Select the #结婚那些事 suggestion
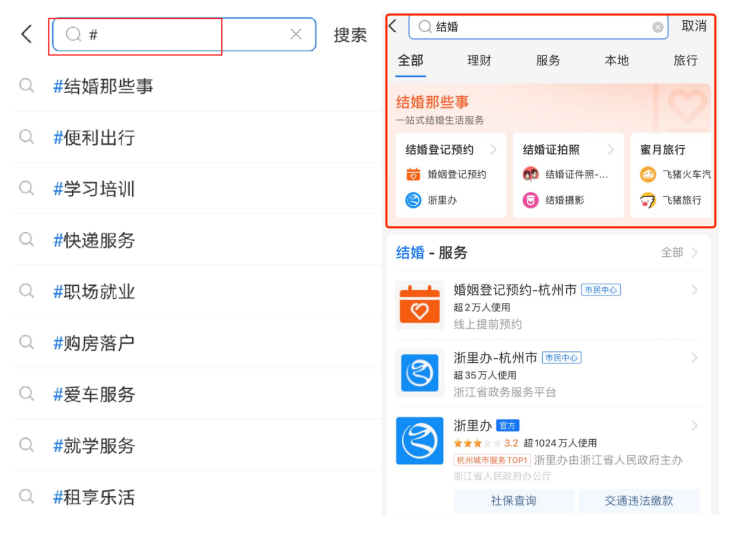 (x=103, y=86)
